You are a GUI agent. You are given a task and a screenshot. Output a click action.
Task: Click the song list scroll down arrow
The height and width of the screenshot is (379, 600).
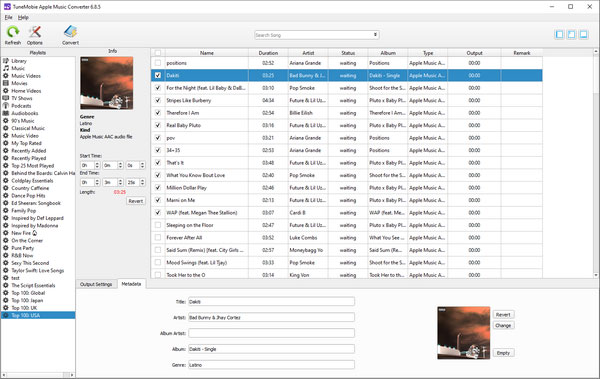click(x=596, y=275)
